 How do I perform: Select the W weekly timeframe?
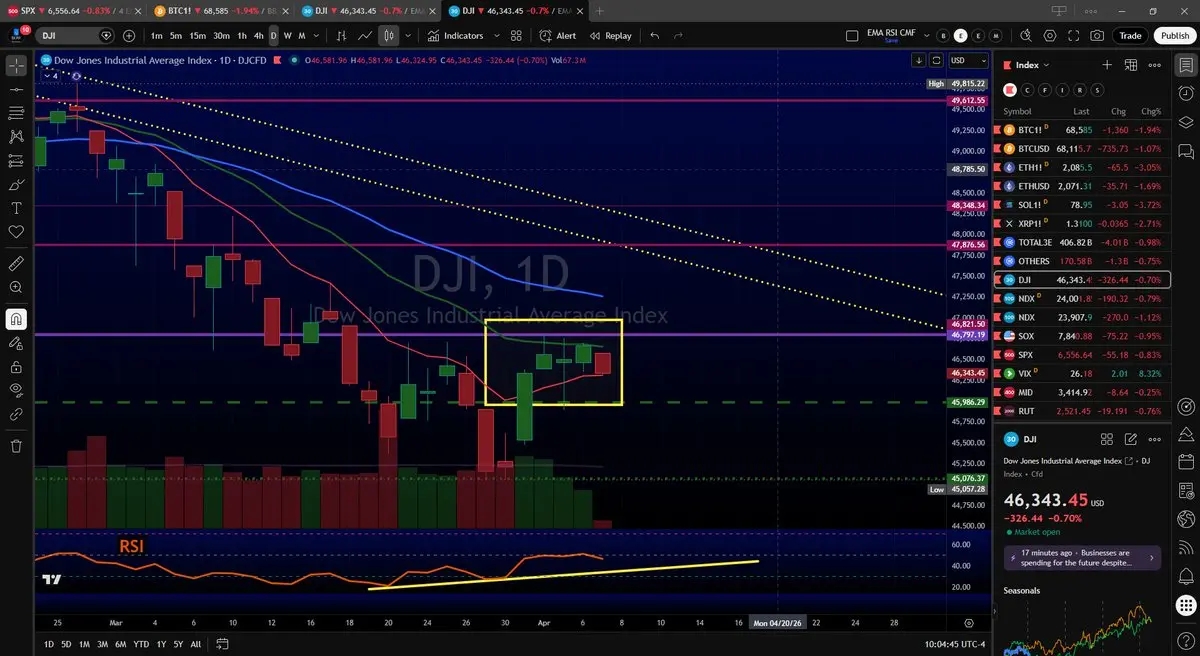pyautogui.click(x=288, y=35)
